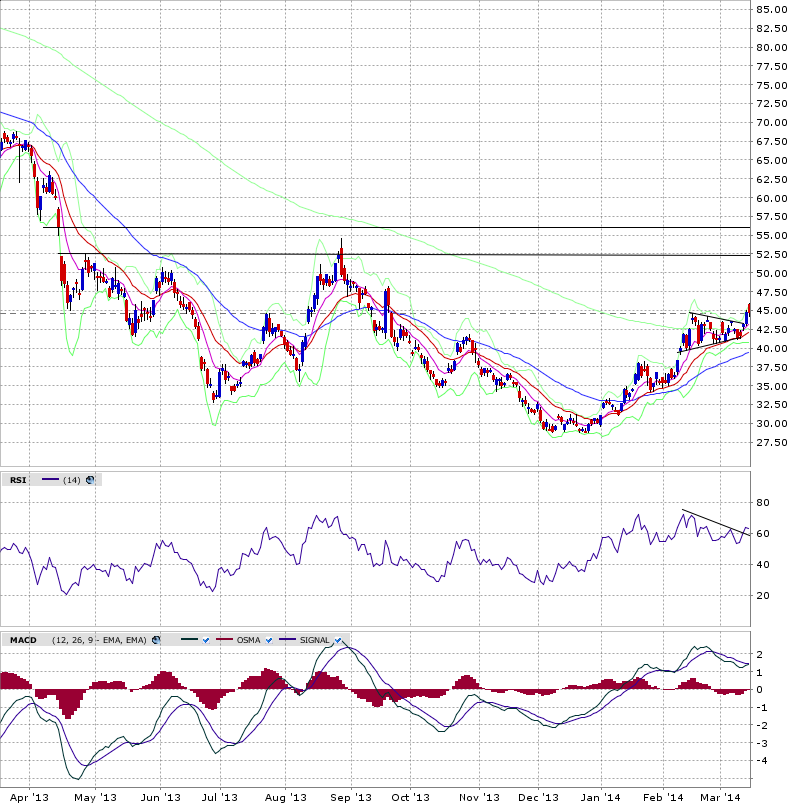This screenshot has width=796, height=811.
Task: Click the Sep '13 date axis label
Action: [352, 797]
